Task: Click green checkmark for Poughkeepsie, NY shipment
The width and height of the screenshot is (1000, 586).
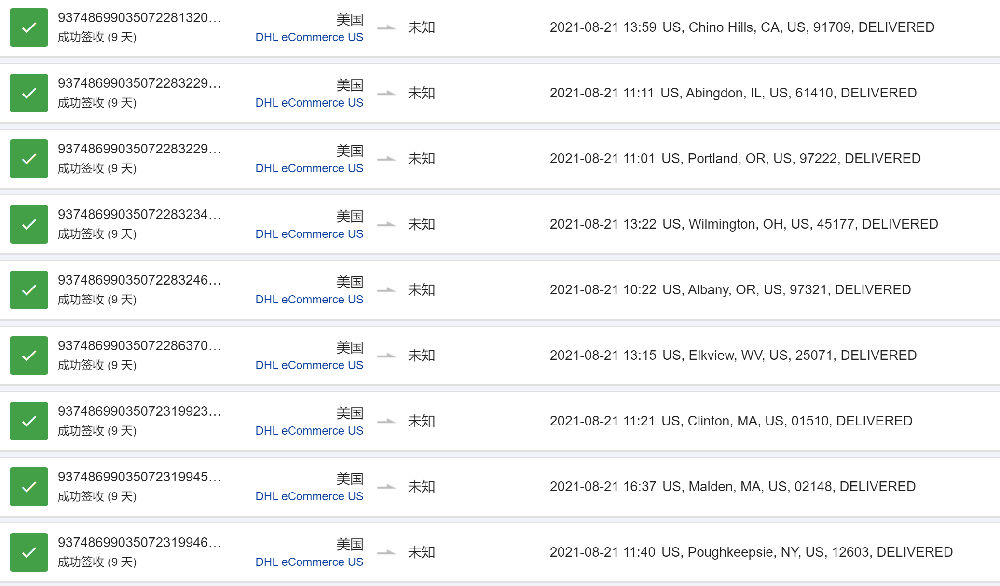Action: point(29,552)
